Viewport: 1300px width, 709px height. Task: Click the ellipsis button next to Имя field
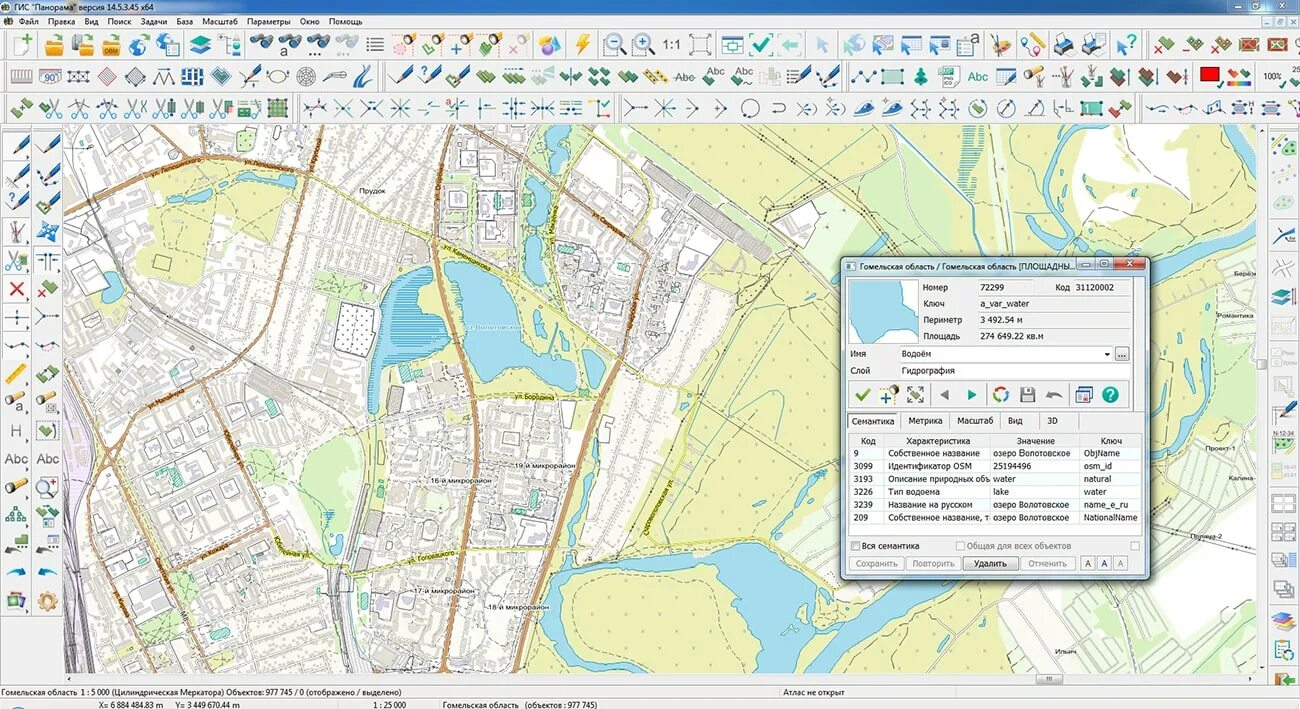[1122, 354]
